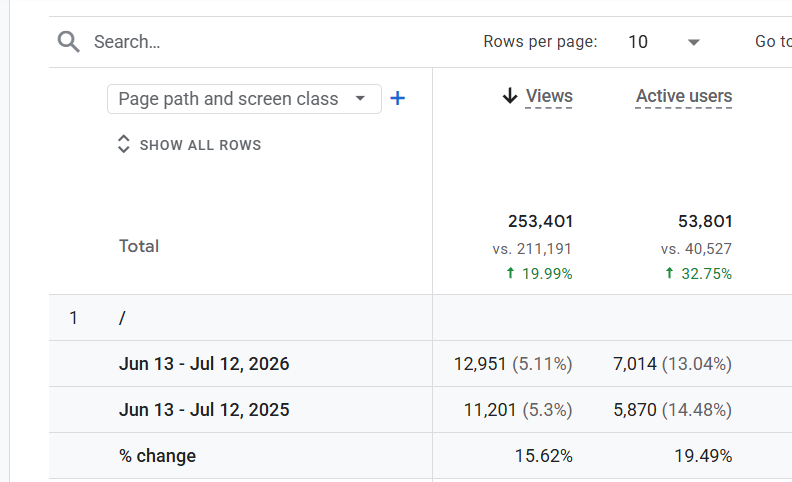The width and height of the screenshot is (792, 482).
Task: Click the magnifying glass search icon
Action: [68, 42]
